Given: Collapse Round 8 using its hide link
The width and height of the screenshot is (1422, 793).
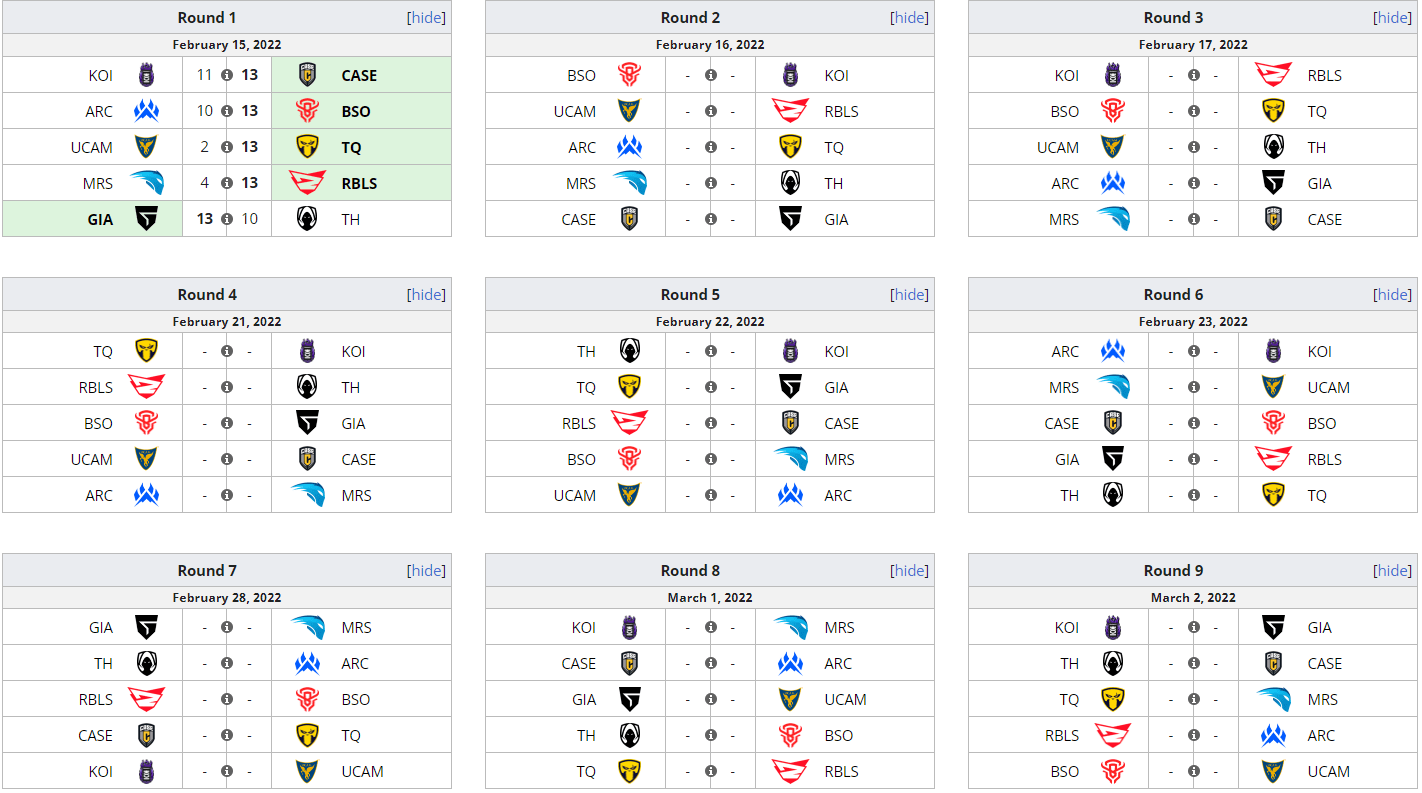Looking at the screenshot, I should (910, 570).
